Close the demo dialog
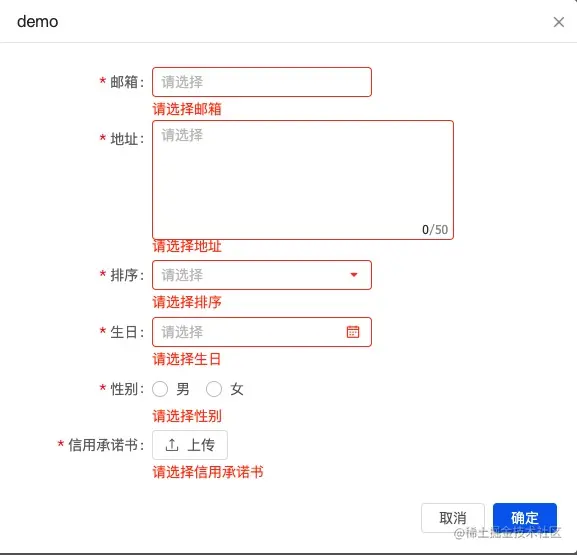This screenshot has height=555, width=577. coord(559,22)
